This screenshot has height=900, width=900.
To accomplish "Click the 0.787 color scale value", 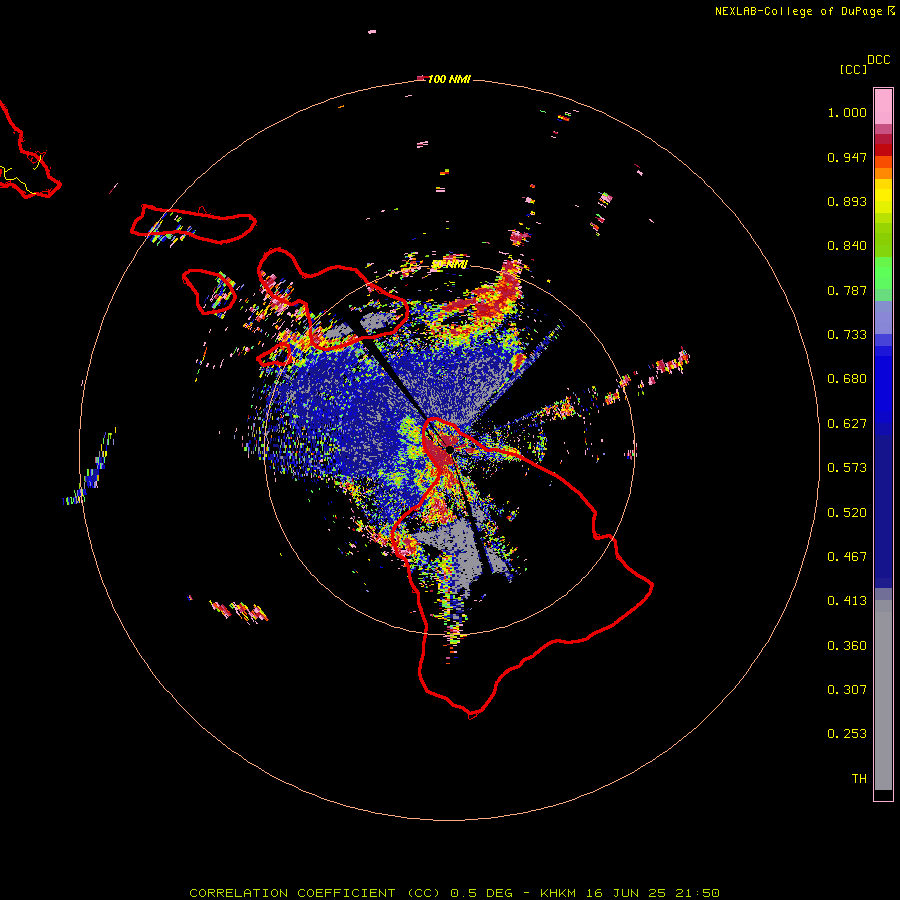I will click(x=847, y=290).
